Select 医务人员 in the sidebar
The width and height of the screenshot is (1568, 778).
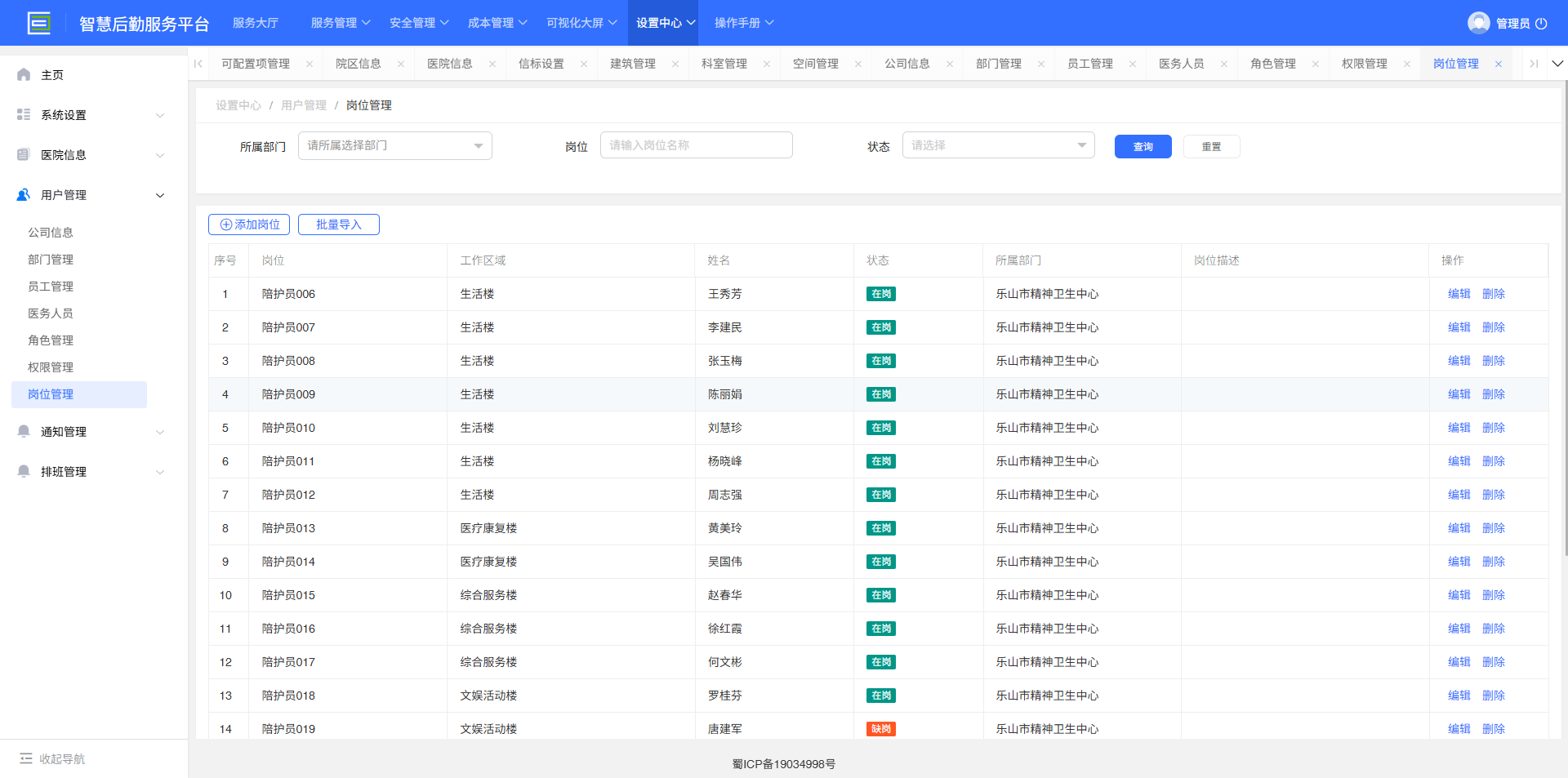51,313
